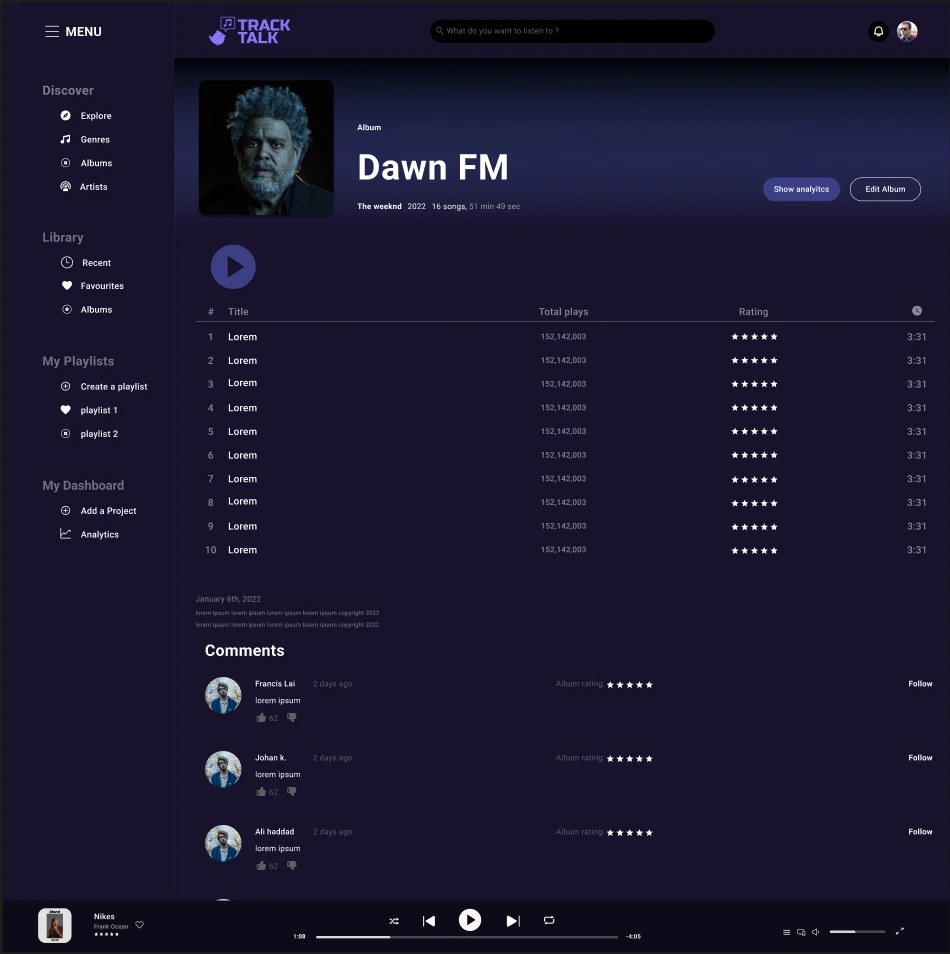Click track 3 play count 152,142,003
Image resolution: width=950 pixels, height=954 pixels.
[x=564, y=384]
